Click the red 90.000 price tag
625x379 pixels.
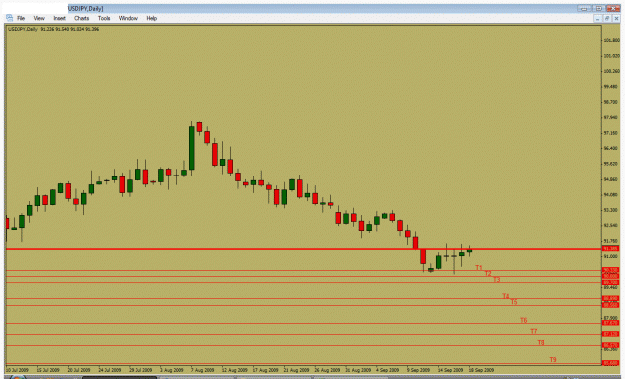(x=610, y=276)
